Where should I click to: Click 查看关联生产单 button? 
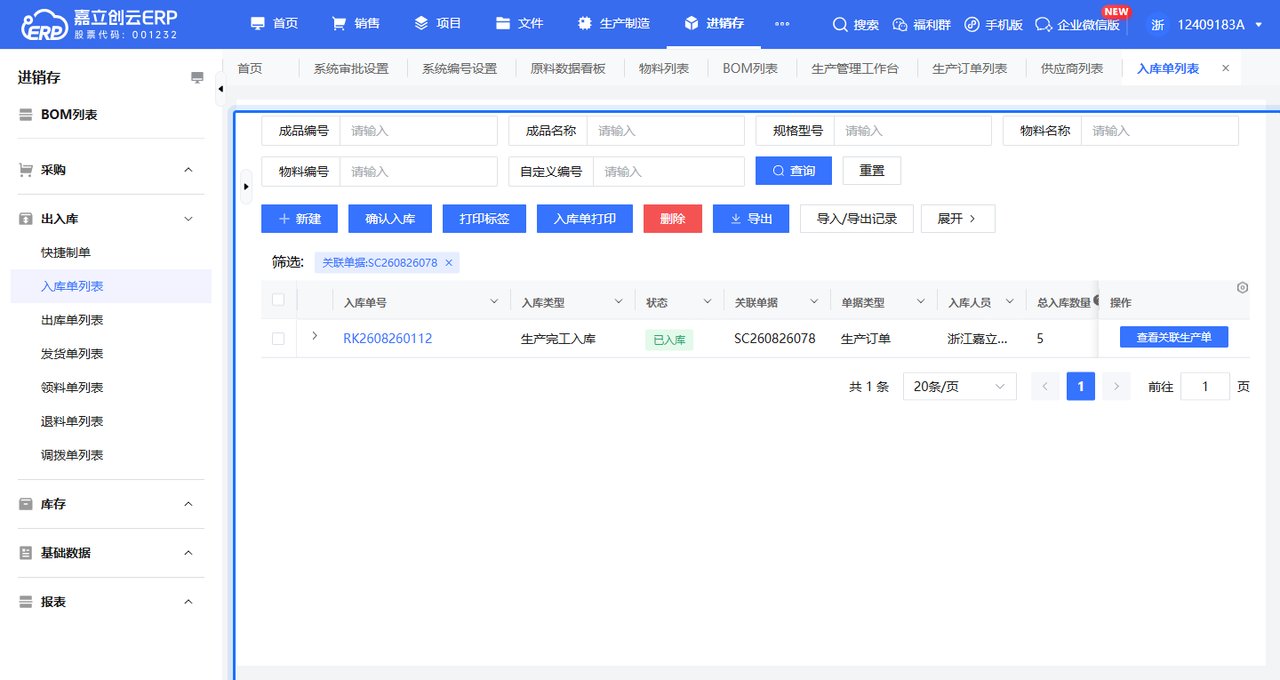[1174, 338]
